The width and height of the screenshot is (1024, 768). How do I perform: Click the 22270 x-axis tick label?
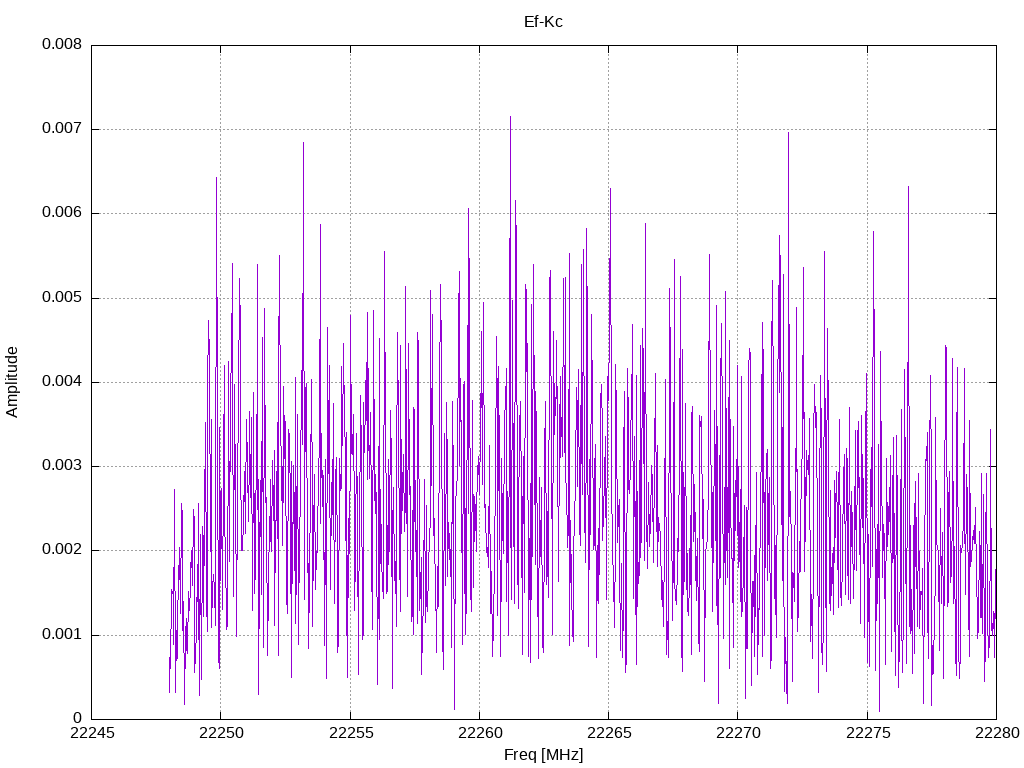[739, 733]
